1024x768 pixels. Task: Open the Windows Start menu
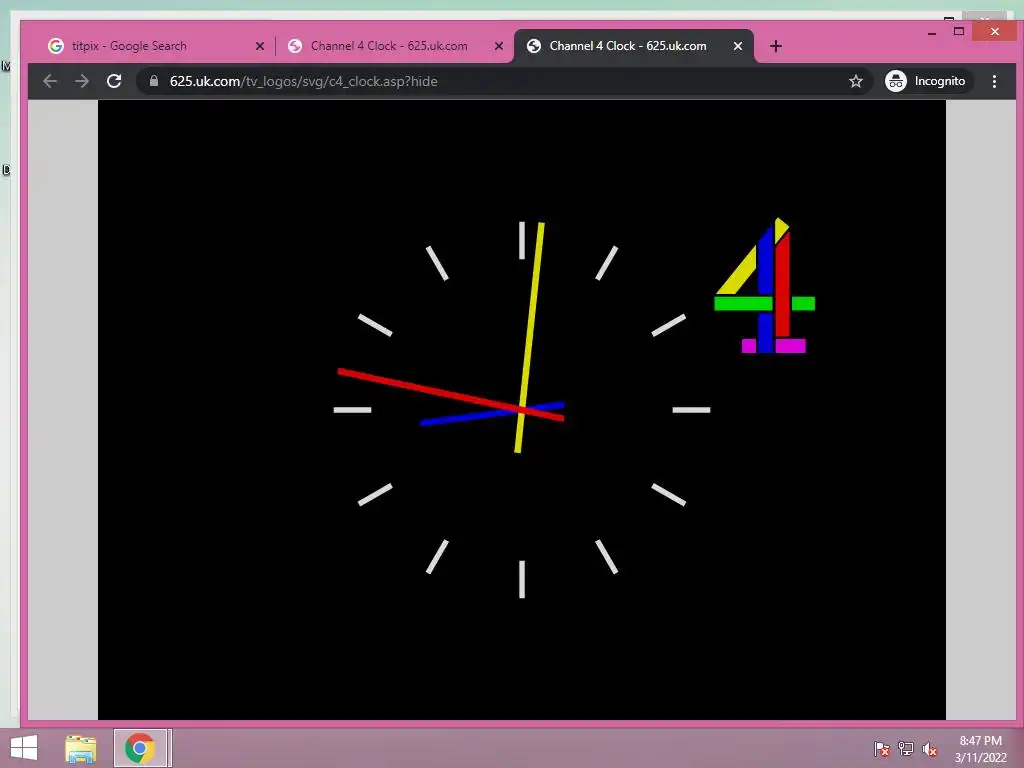24,748
